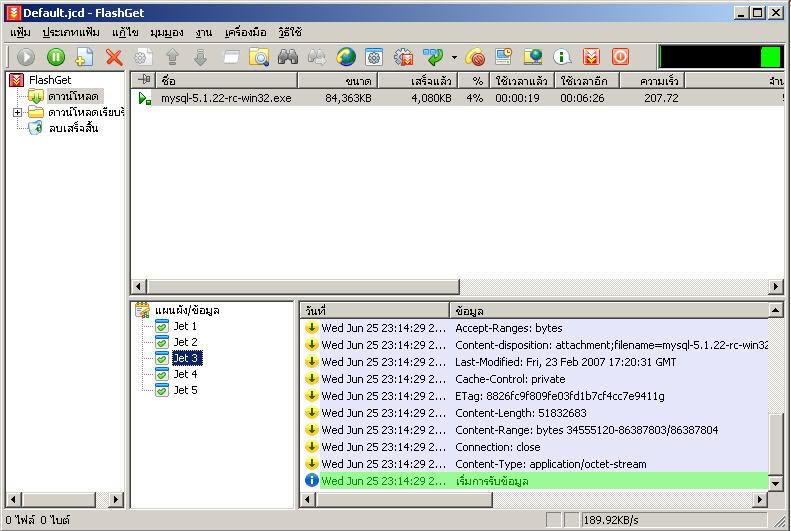Click the binoculars find icon

click(x=288, y=57)
